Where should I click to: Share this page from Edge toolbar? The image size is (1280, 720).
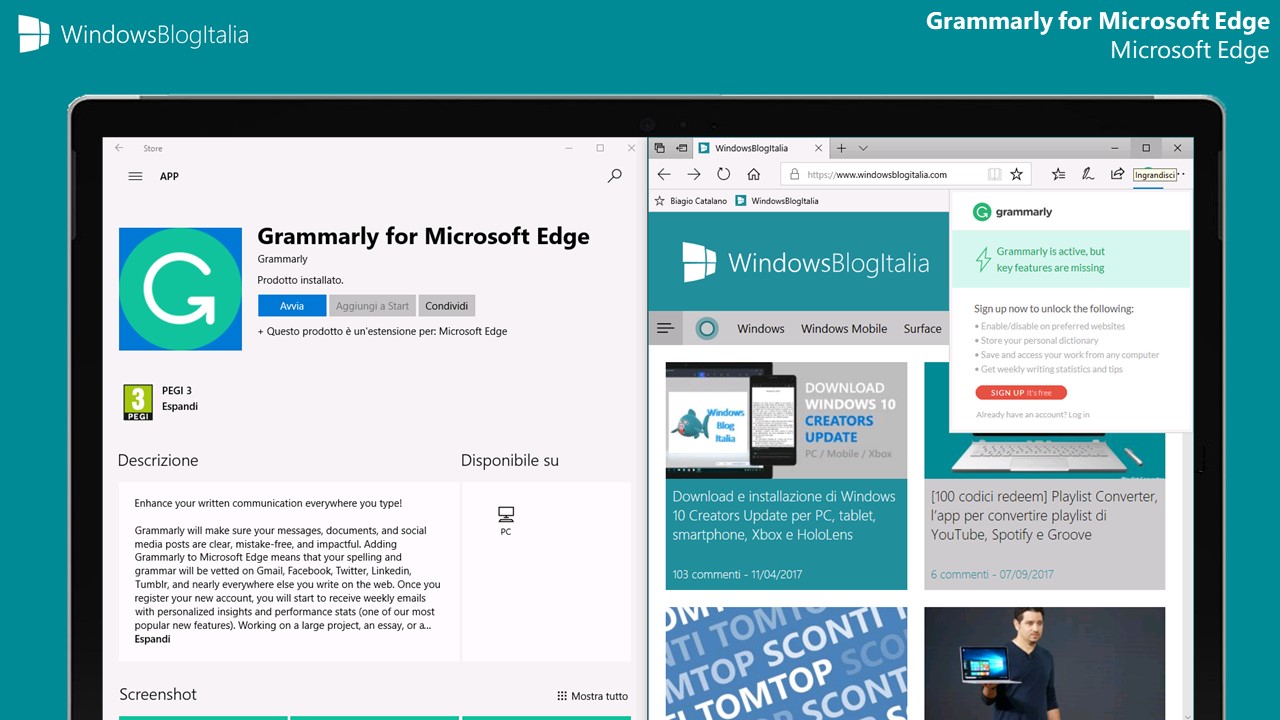(1118, 174)
